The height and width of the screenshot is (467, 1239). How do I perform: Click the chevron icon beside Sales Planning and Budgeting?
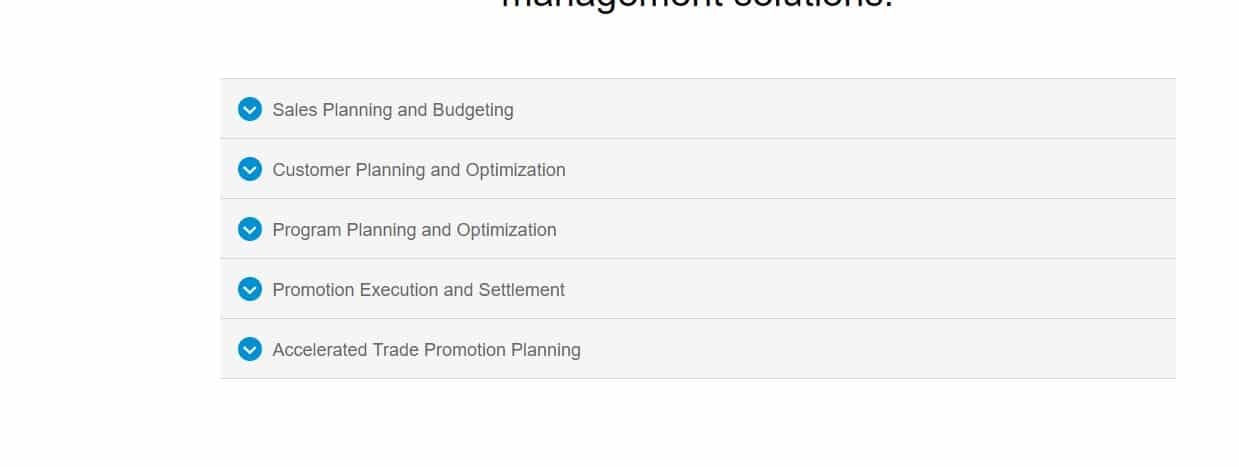coord(250,109)
